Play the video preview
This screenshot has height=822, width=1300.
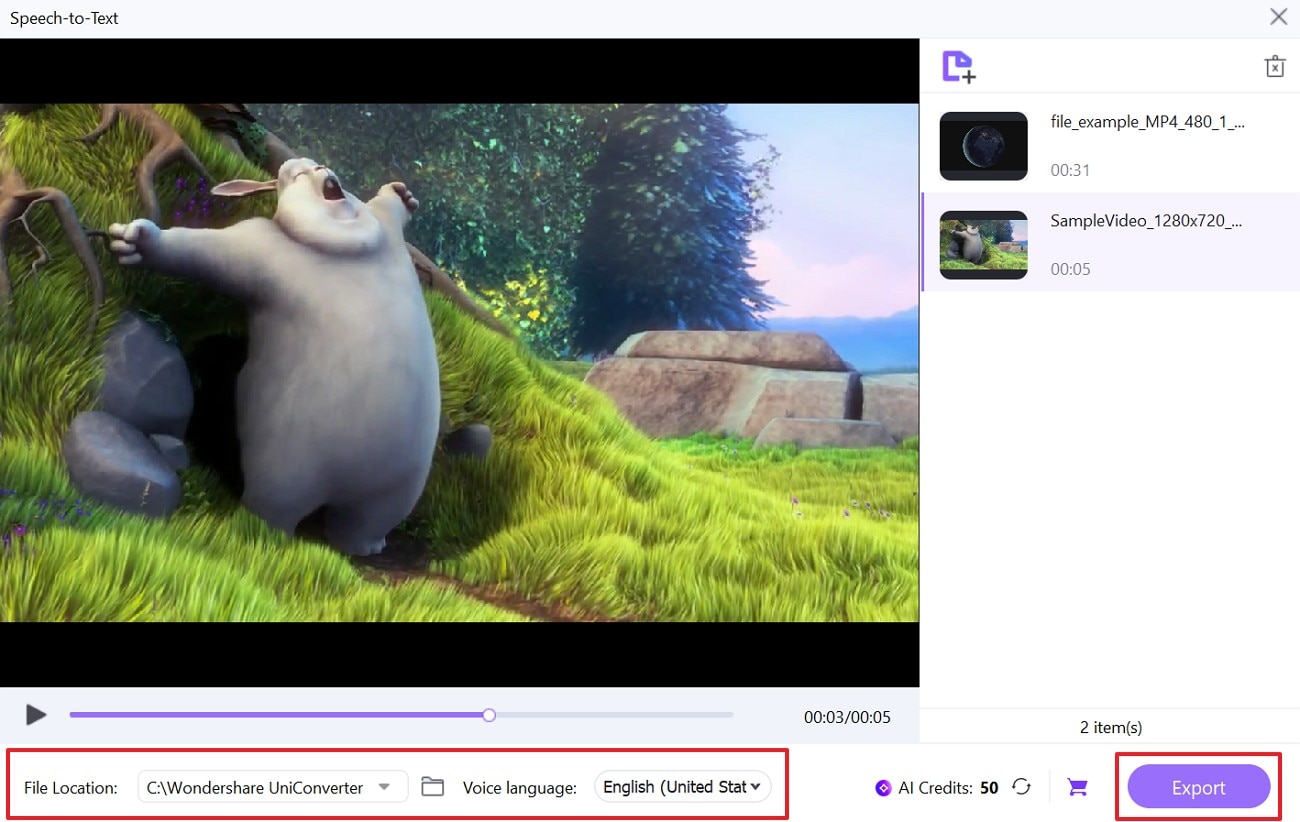coord(36,715)
